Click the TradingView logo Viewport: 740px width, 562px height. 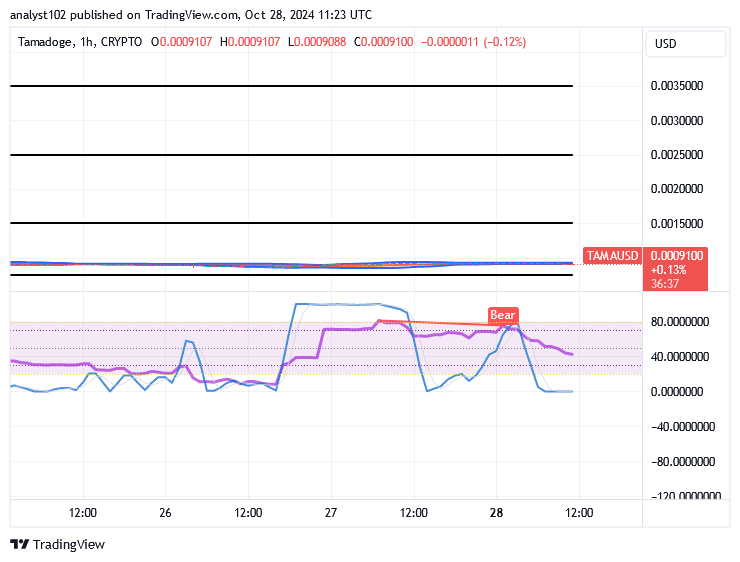pos(57,544)
